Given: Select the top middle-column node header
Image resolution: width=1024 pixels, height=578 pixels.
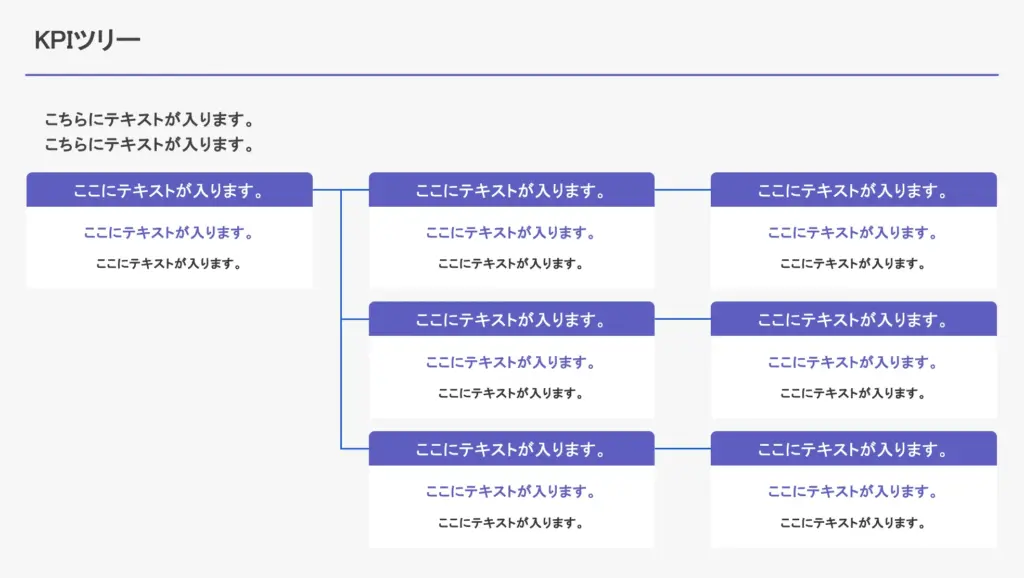Looking at the screenshot, I should [511, 190].
